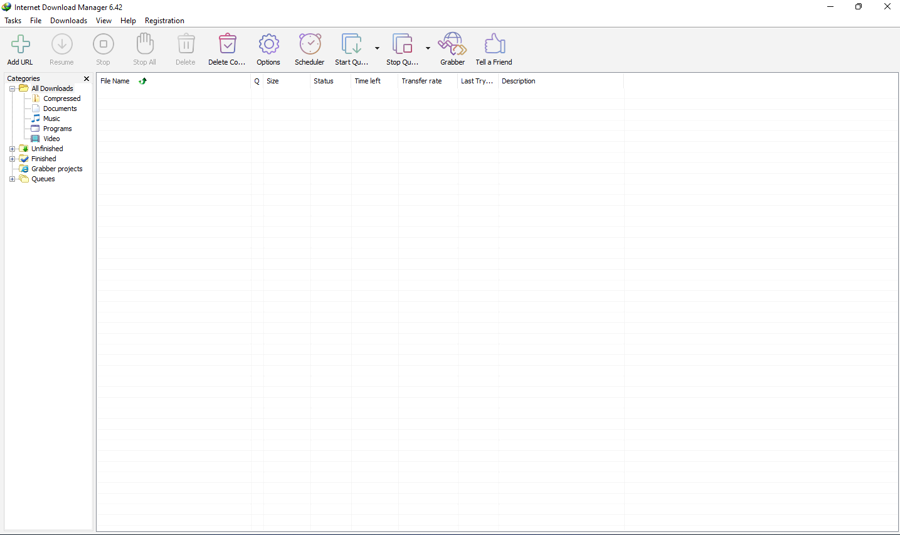Open the File menu
900x535 pixels.
point(36,21)
